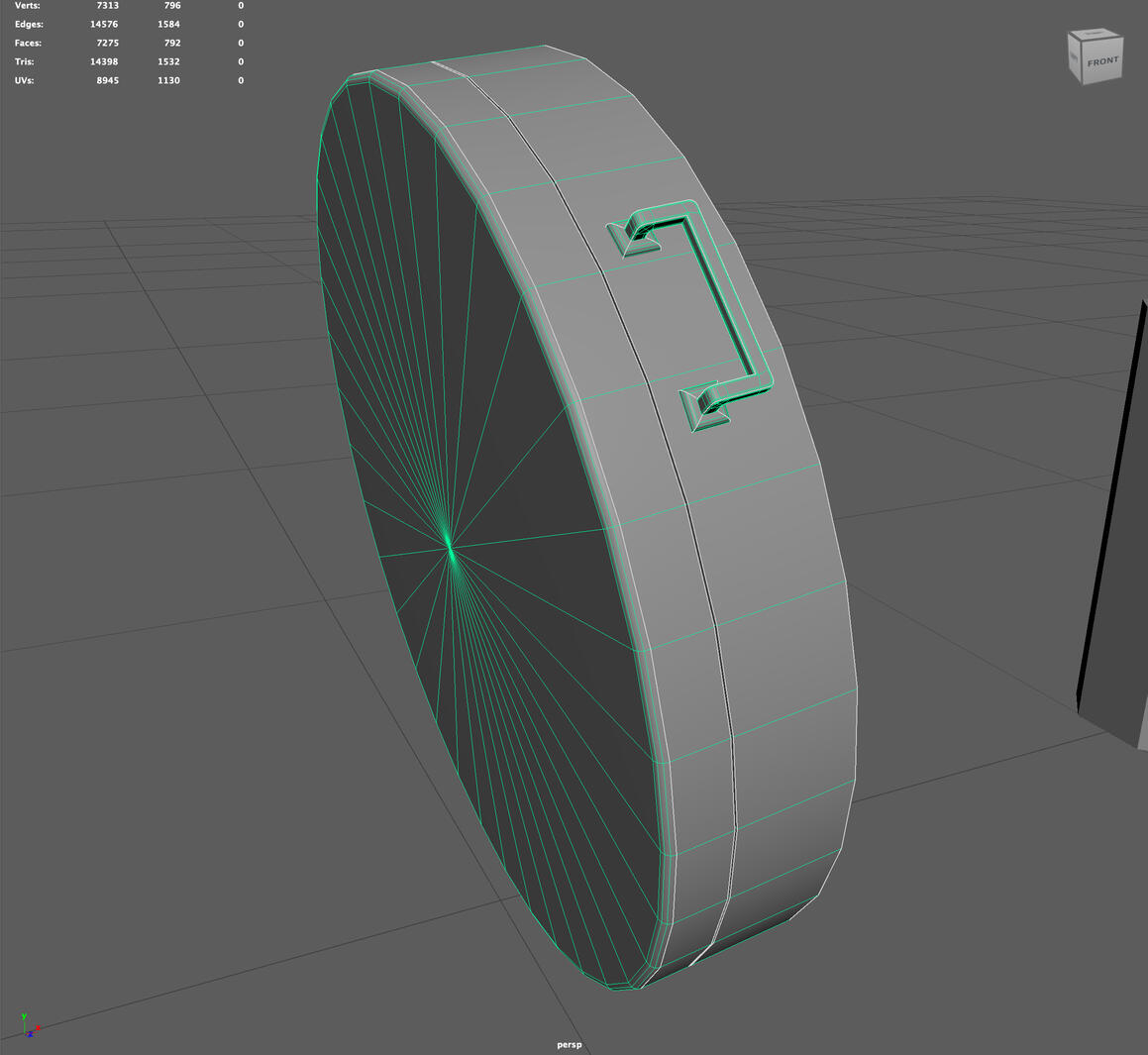Click the red X axis of the origin gizmo
Image resolution: width=1148 pixels, height=1055 pixels.
38,1028
